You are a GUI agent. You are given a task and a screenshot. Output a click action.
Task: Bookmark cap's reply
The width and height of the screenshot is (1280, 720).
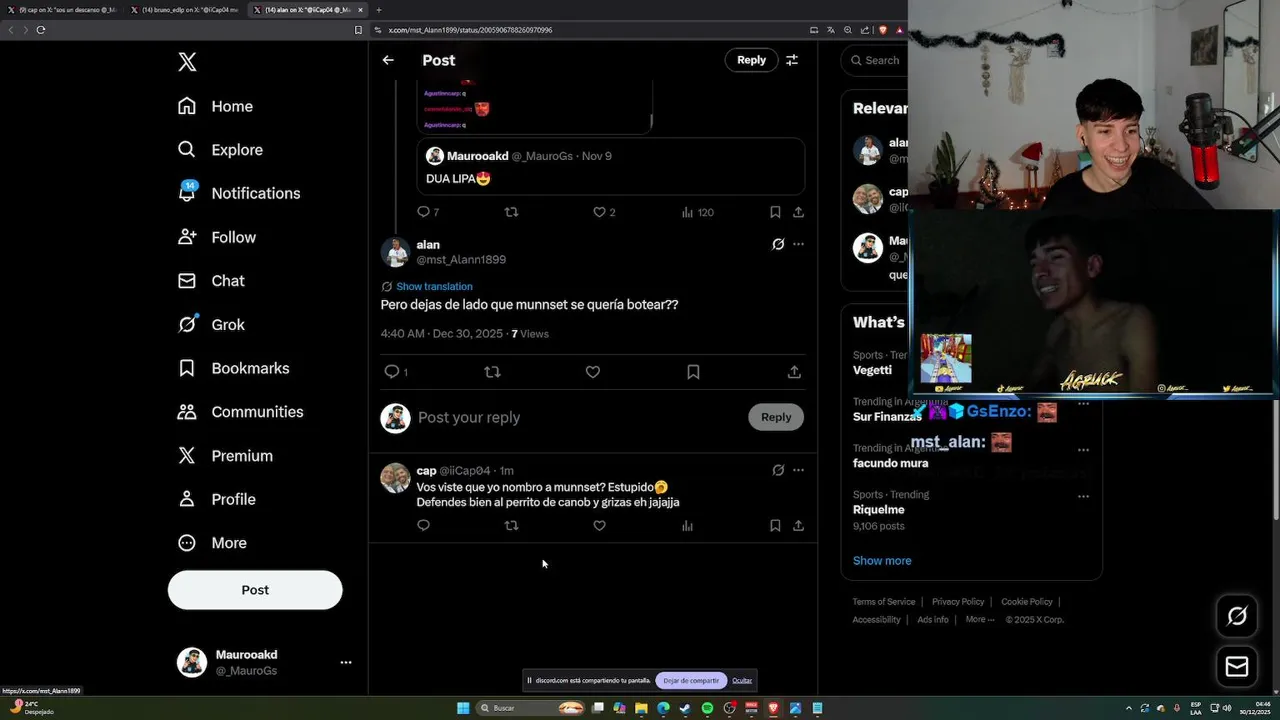click(775, 525)
